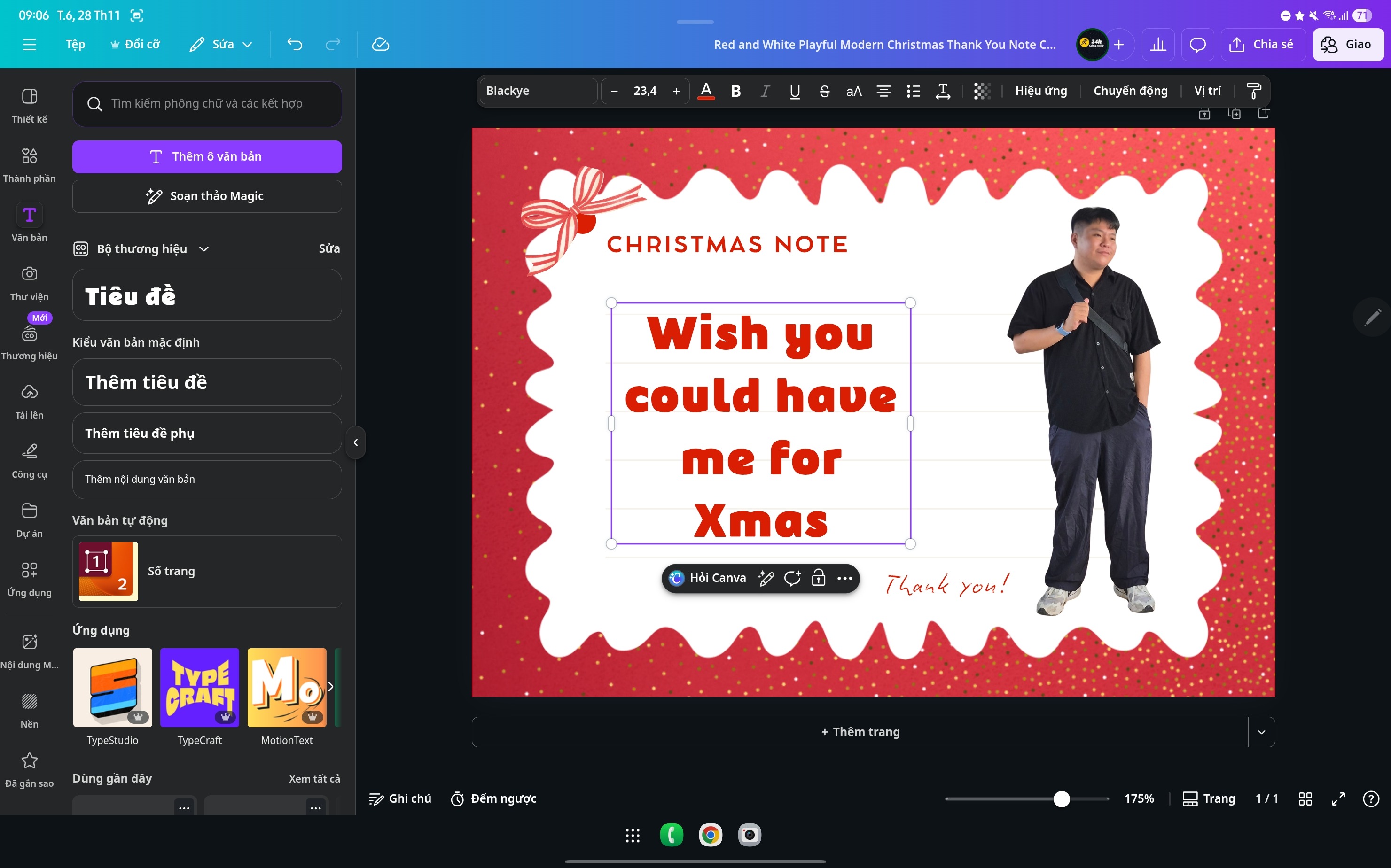1391x868 pixels.
Task: Click the copy style paint roller icon
Action: pos(1253,91)
